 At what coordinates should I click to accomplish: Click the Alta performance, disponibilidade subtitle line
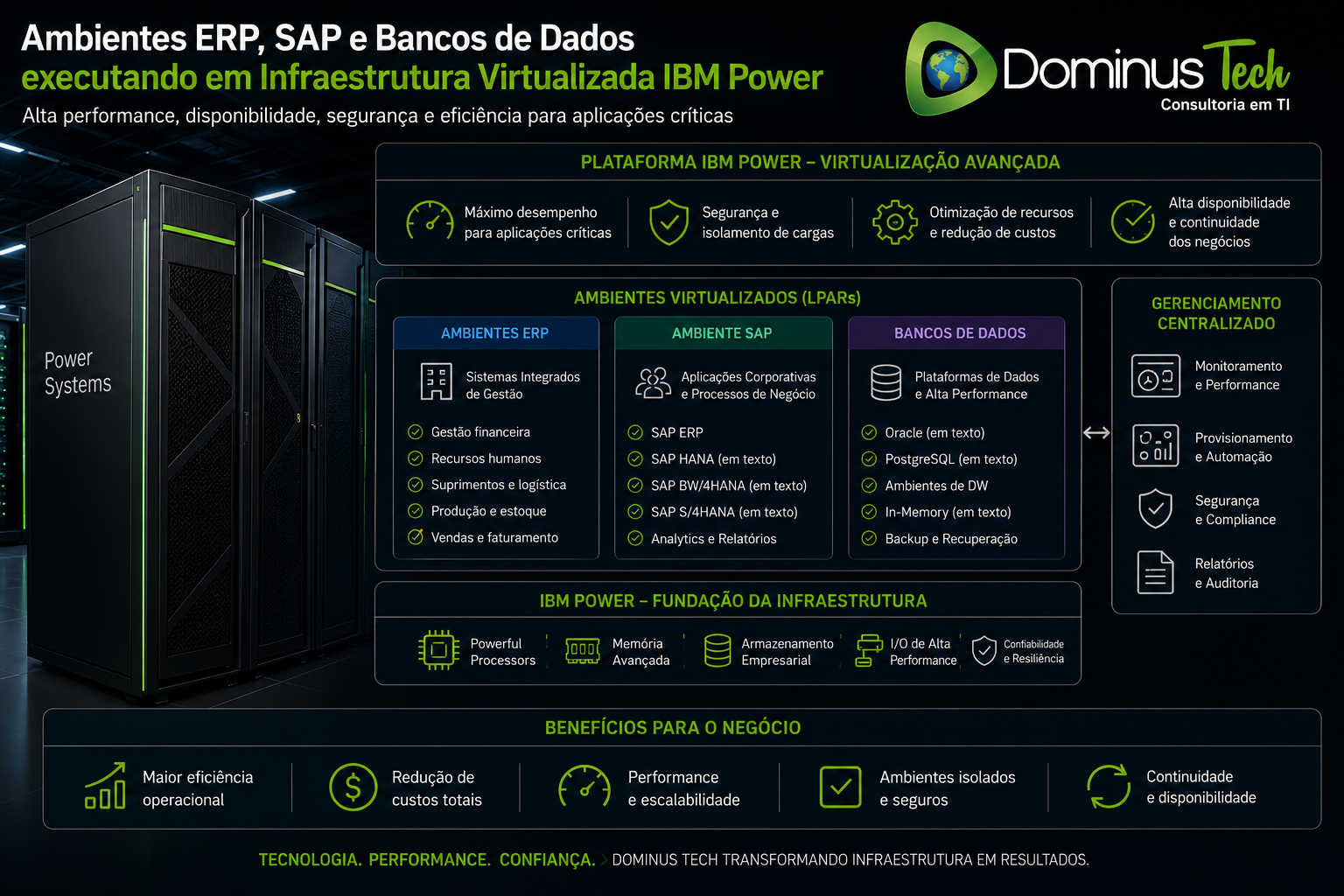[378, 115]
